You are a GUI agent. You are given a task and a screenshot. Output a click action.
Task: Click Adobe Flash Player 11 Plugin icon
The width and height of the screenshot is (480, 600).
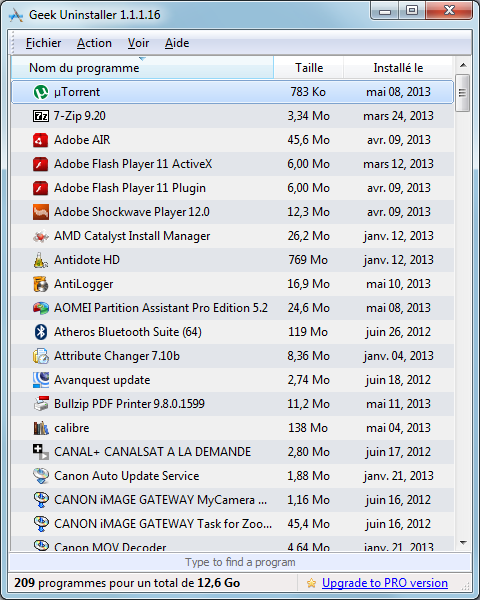click(41, 188)
